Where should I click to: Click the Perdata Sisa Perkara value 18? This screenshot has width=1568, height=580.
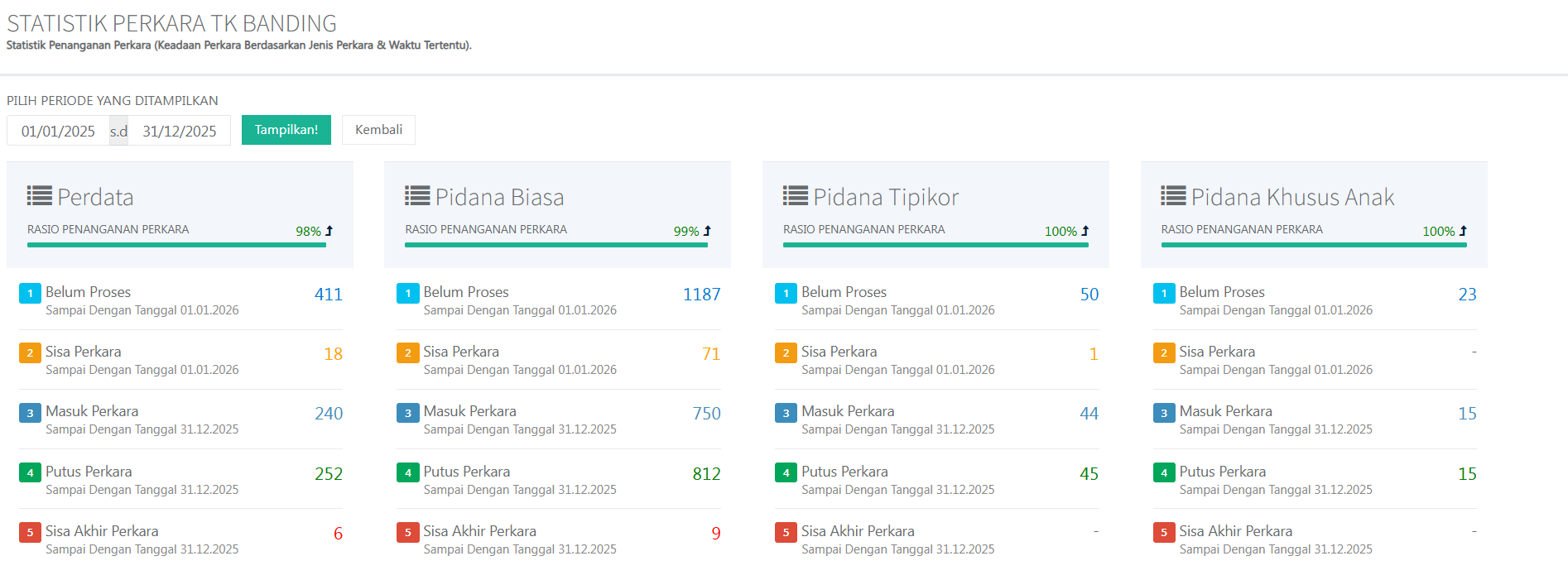(x=333, y=354)
